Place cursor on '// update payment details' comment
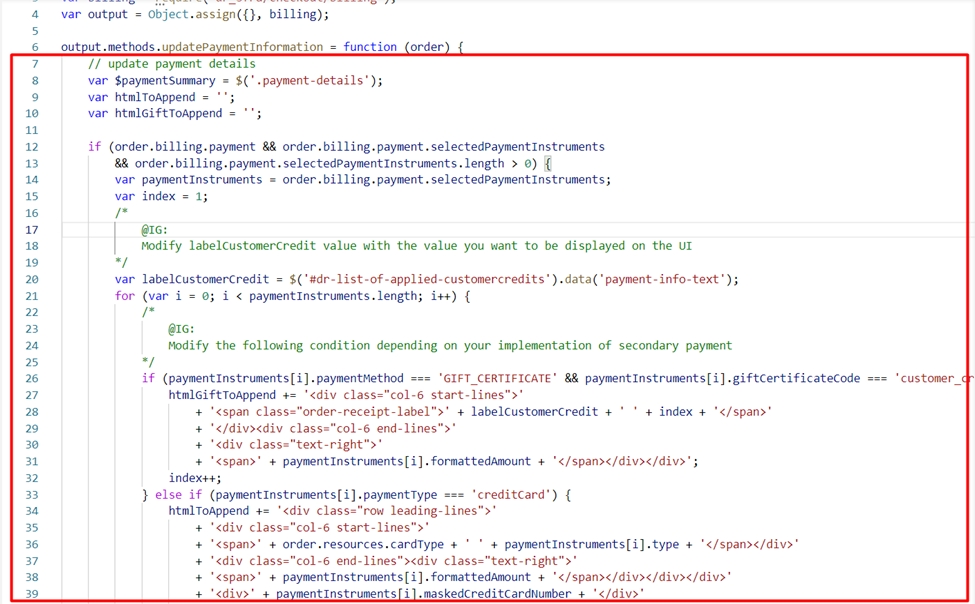 click(171, 64)
